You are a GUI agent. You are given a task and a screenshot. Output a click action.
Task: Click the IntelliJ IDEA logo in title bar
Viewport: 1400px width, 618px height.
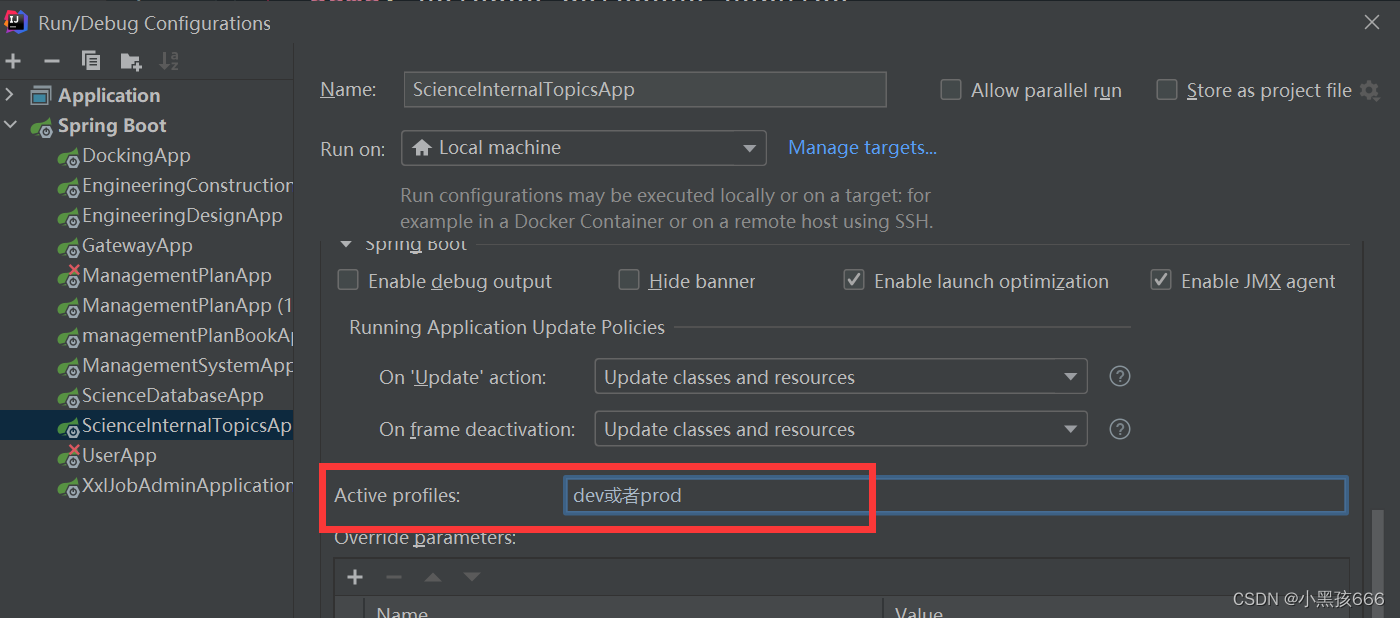point(16,21)
